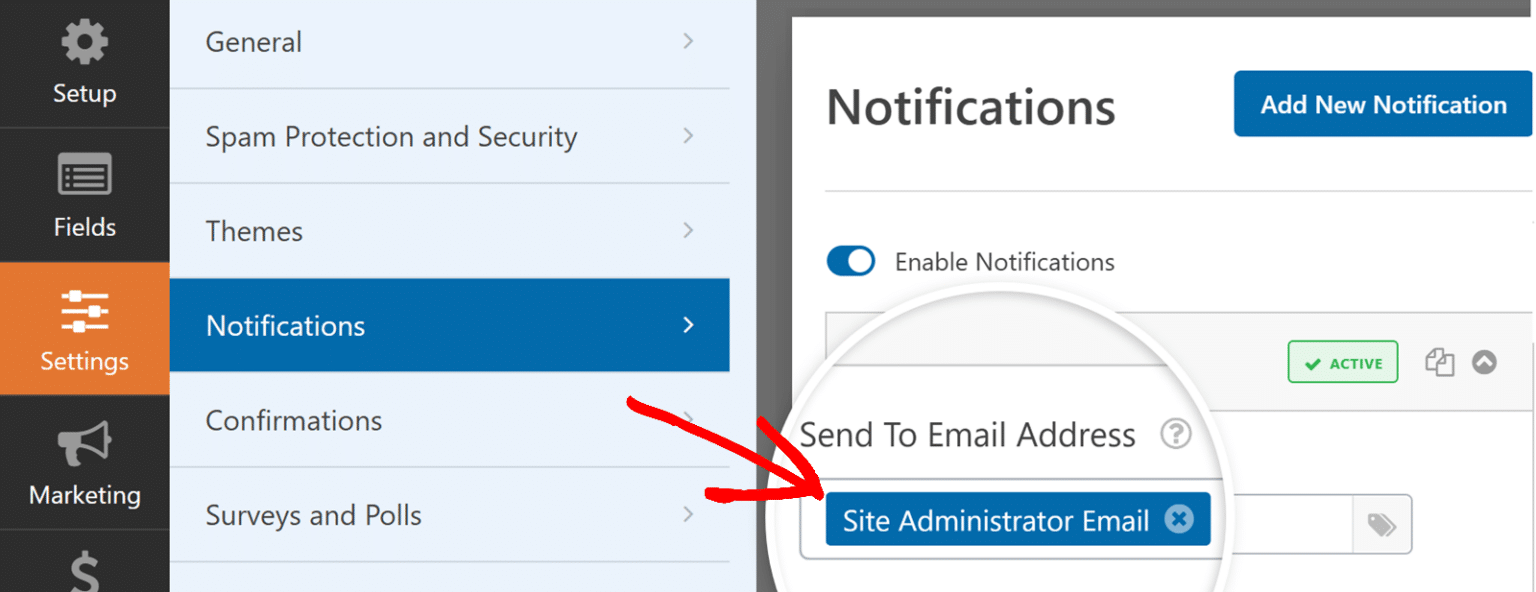Duplicate the notification using the clone icon
Viewport: 1536px width, 592px height.
tap(1440, 362)
